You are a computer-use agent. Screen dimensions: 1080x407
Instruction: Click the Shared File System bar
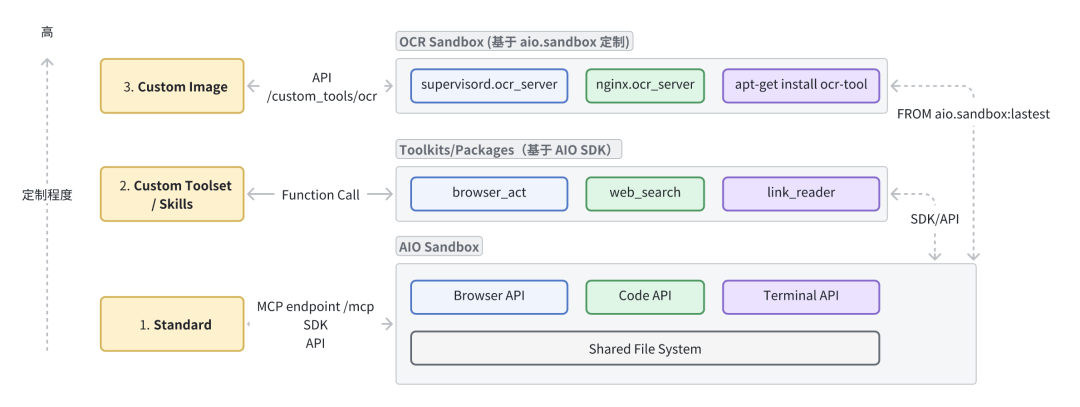click(x=645, y=348)
